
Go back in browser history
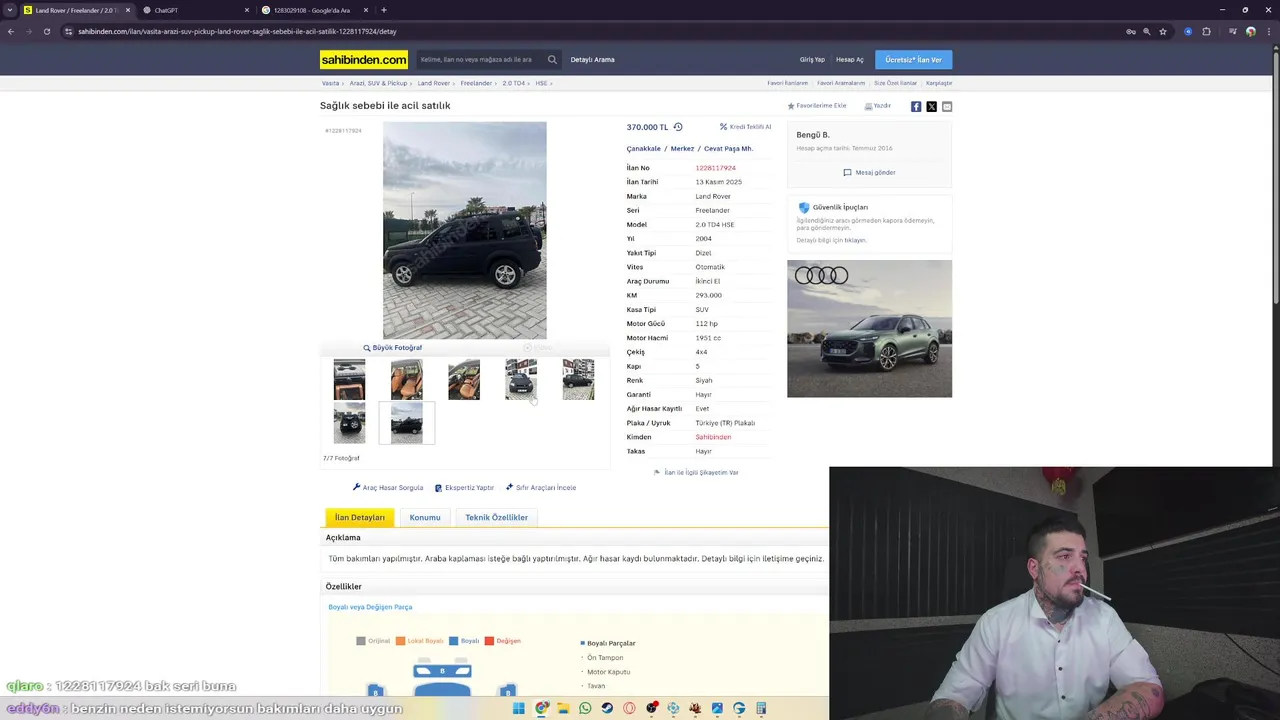pos(11,31)
